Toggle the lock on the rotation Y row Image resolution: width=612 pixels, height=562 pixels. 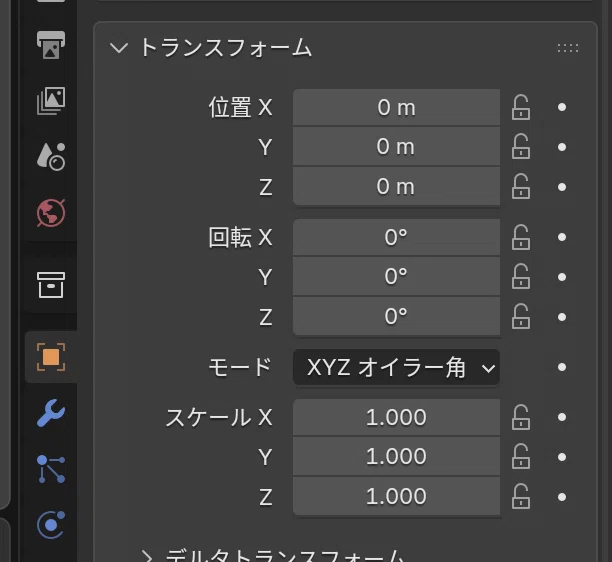(x=521, y=277)
